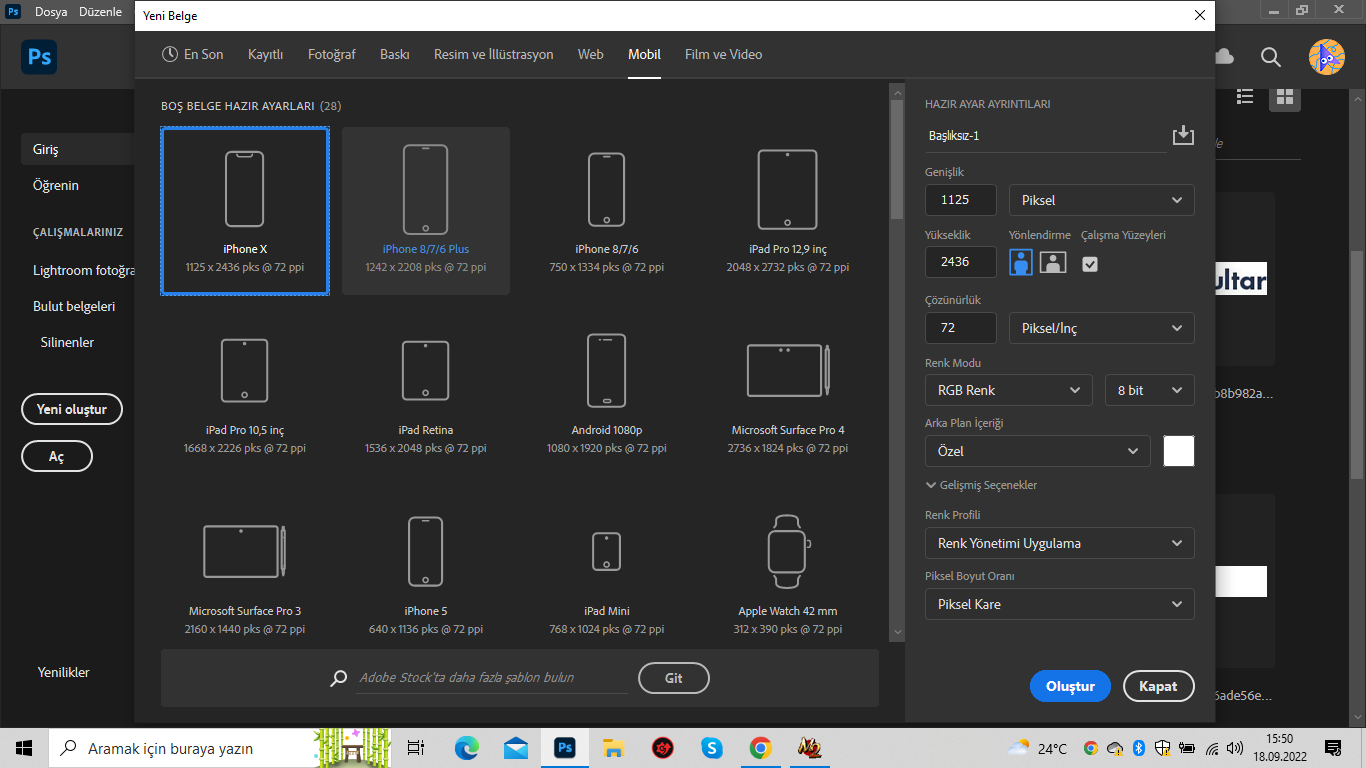
Task: Choose the Microsoft Surface Pro 3 preset
Action: [x=245, y=573]
